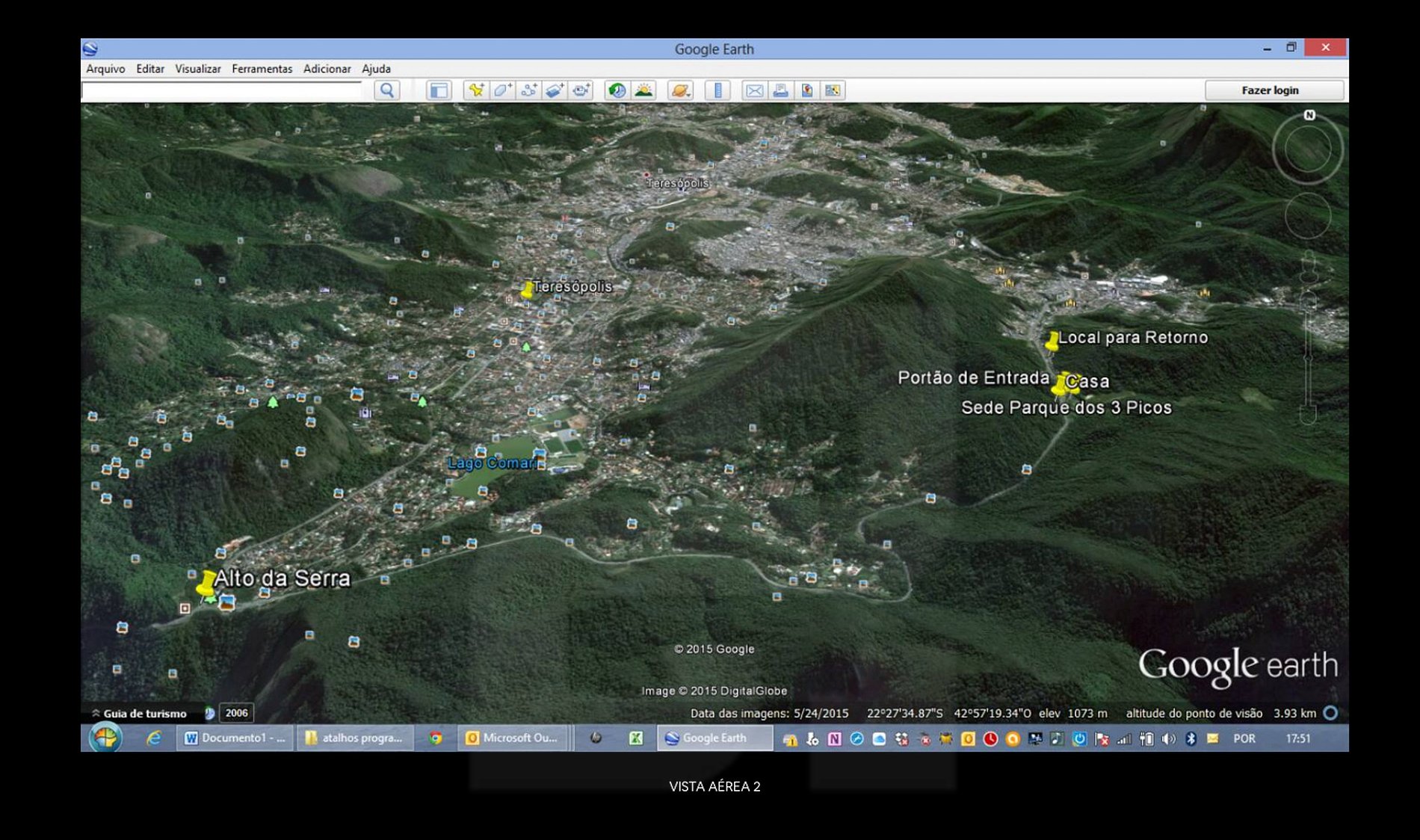Select the add polygon tool
Image resolution: width=1420 pixels, height=840 pixels.
click(x=502, y=90)
